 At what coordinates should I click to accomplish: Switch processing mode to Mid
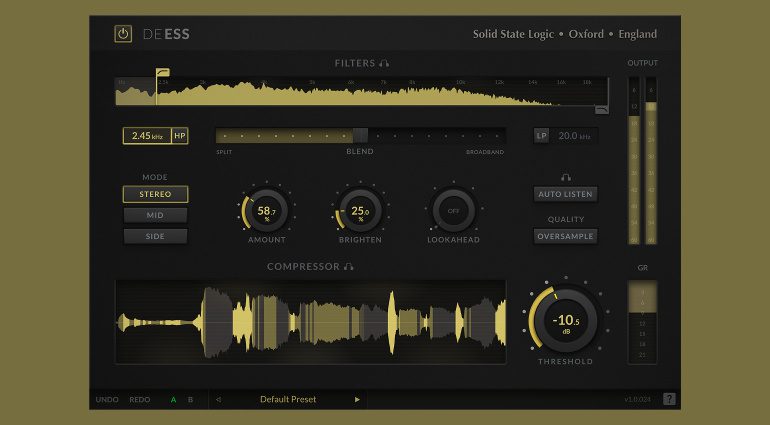point(155,215)
